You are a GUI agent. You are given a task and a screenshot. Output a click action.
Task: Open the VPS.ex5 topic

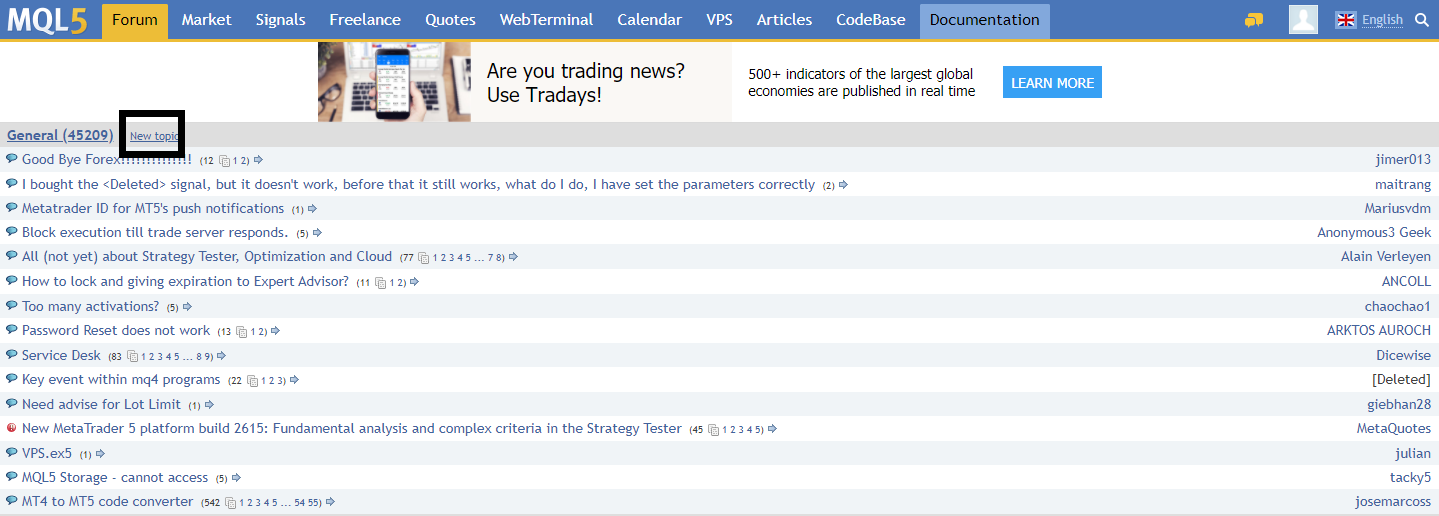47,453
